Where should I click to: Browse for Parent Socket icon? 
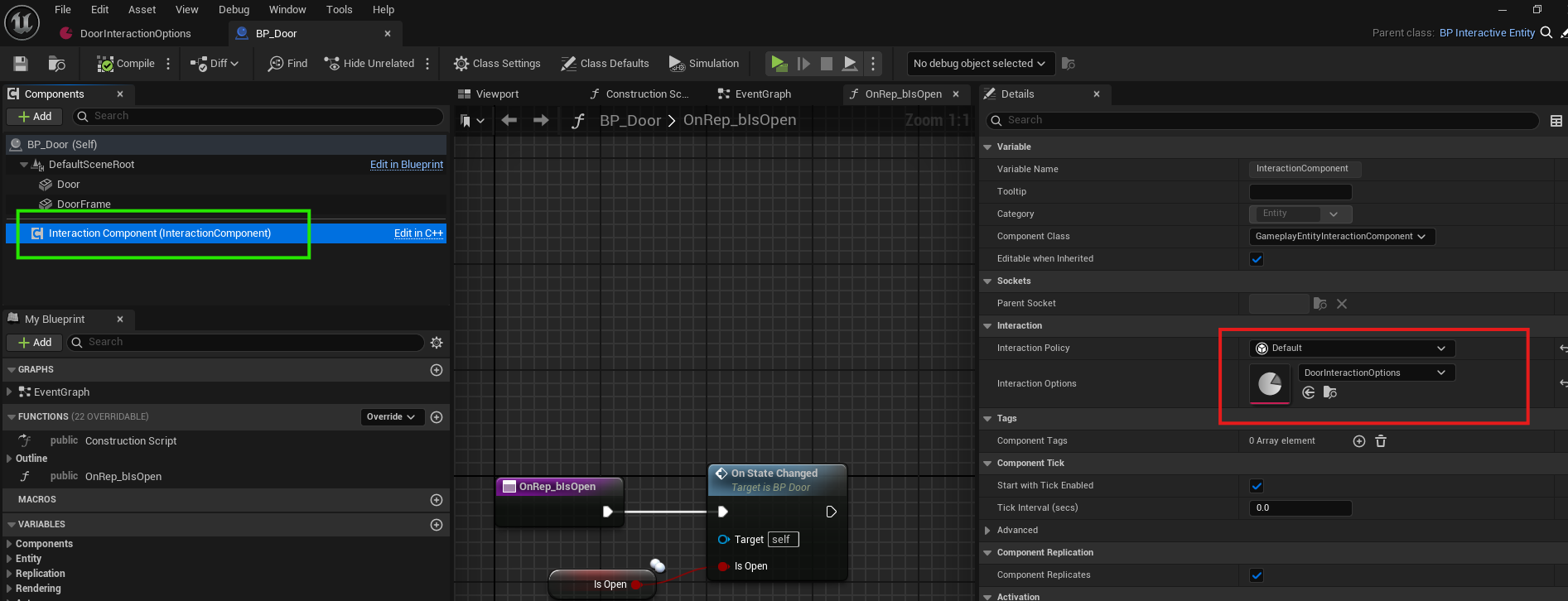tap(1320, 304)
